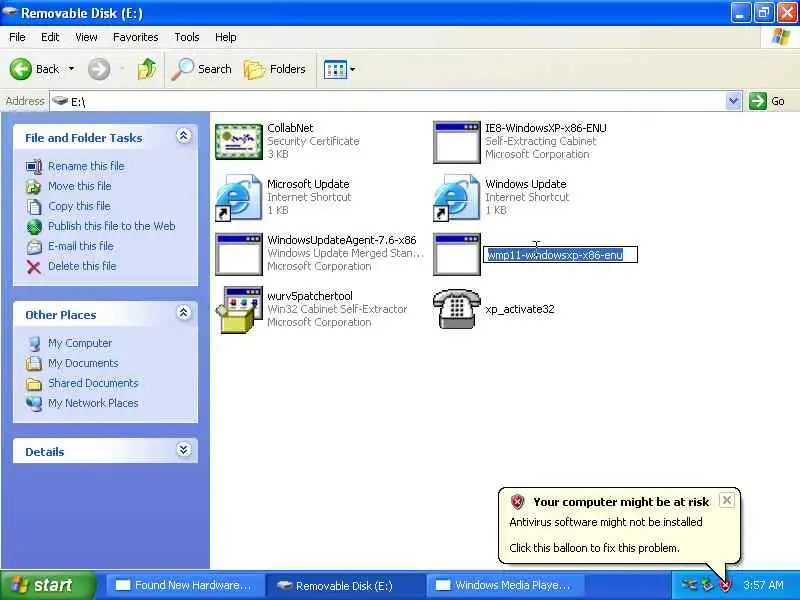Viewport: 800px width, 600px height.
Task: Select the wurv5patchertool file name
Action: click(310, 296)
